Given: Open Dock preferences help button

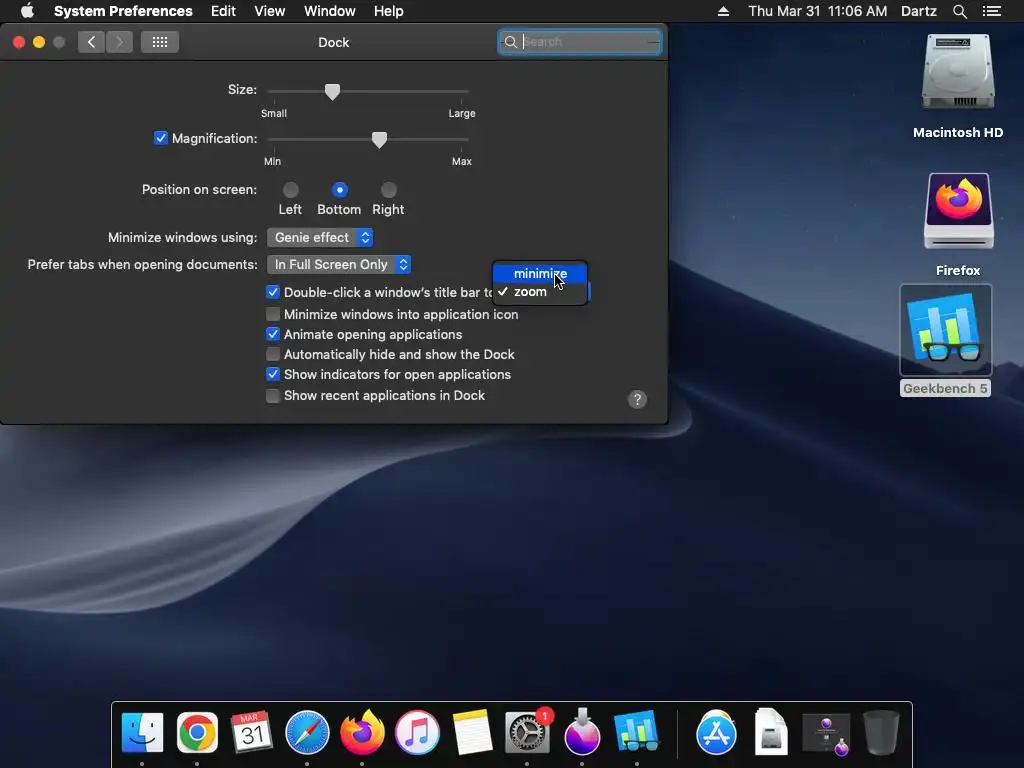Looking at the screenshot, I should 637,399.
